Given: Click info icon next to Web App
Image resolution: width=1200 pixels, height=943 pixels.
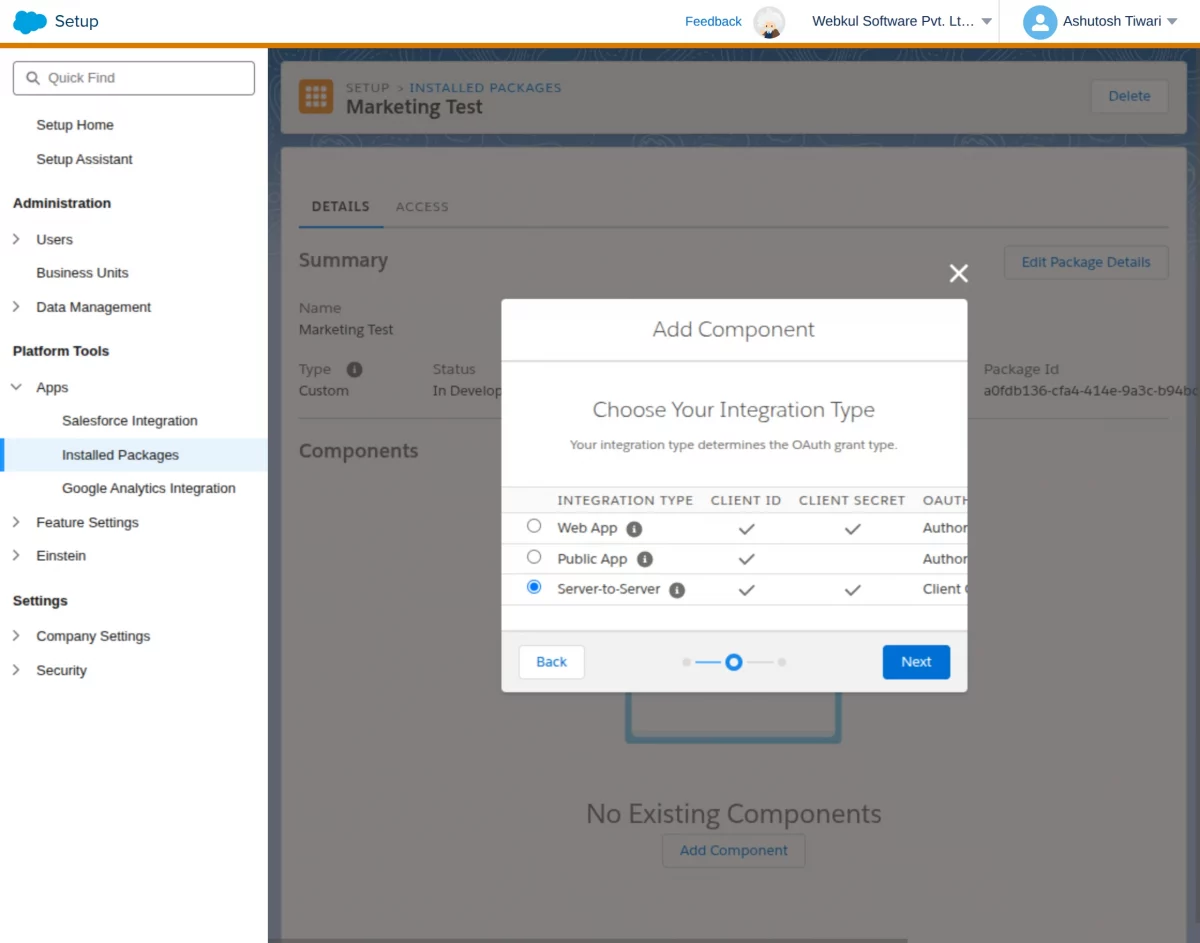Looking at the screenshot, I should 634,529.
